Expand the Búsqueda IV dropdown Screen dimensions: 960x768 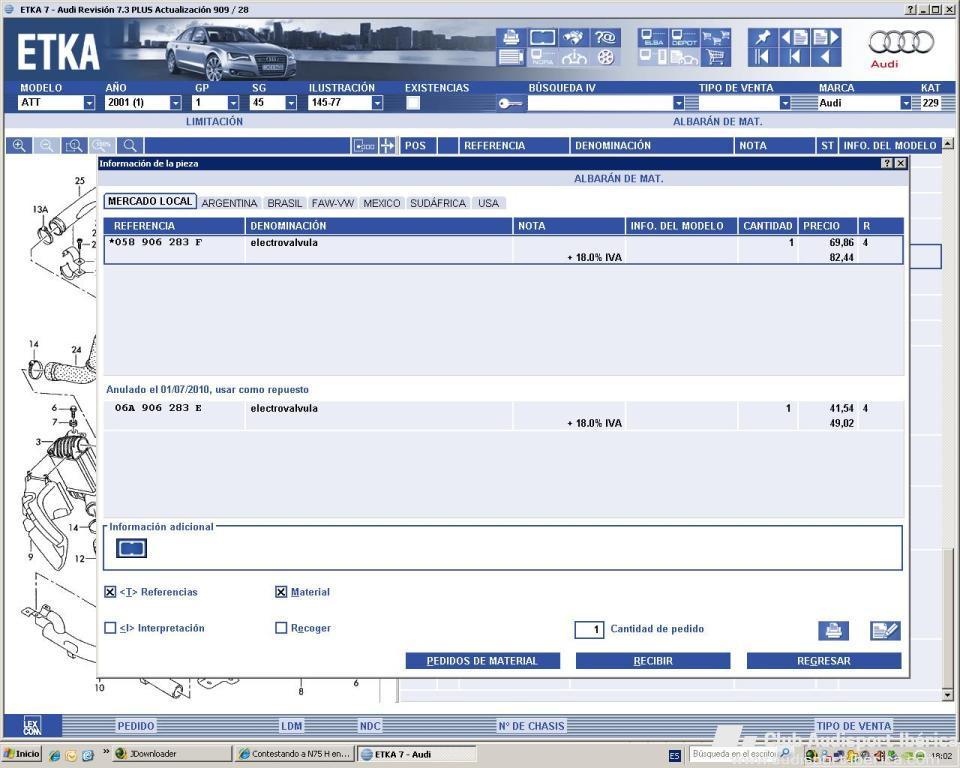pos(678,103)
